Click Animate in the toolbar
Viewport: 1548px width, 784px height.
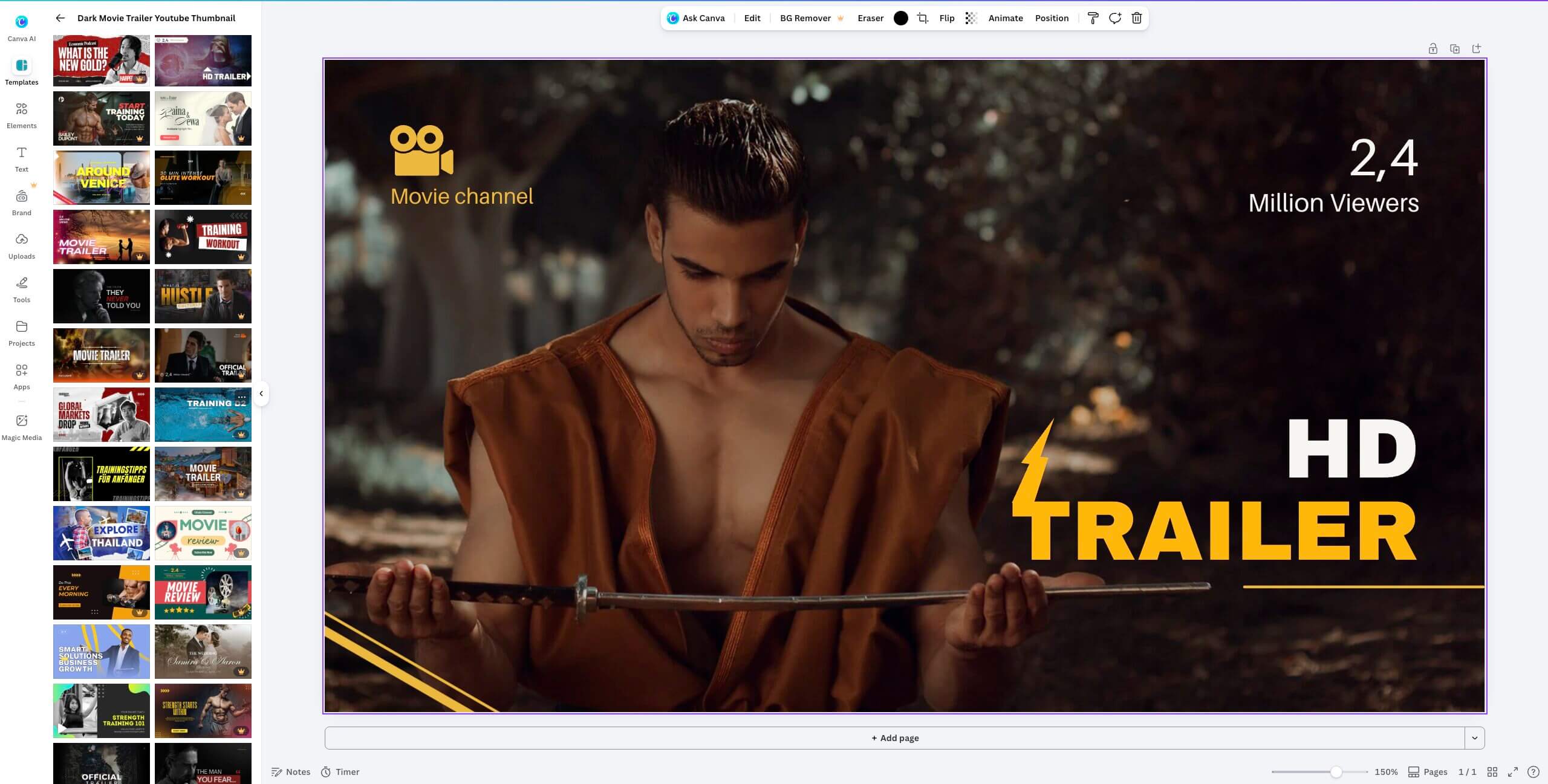click(1006, 18)
